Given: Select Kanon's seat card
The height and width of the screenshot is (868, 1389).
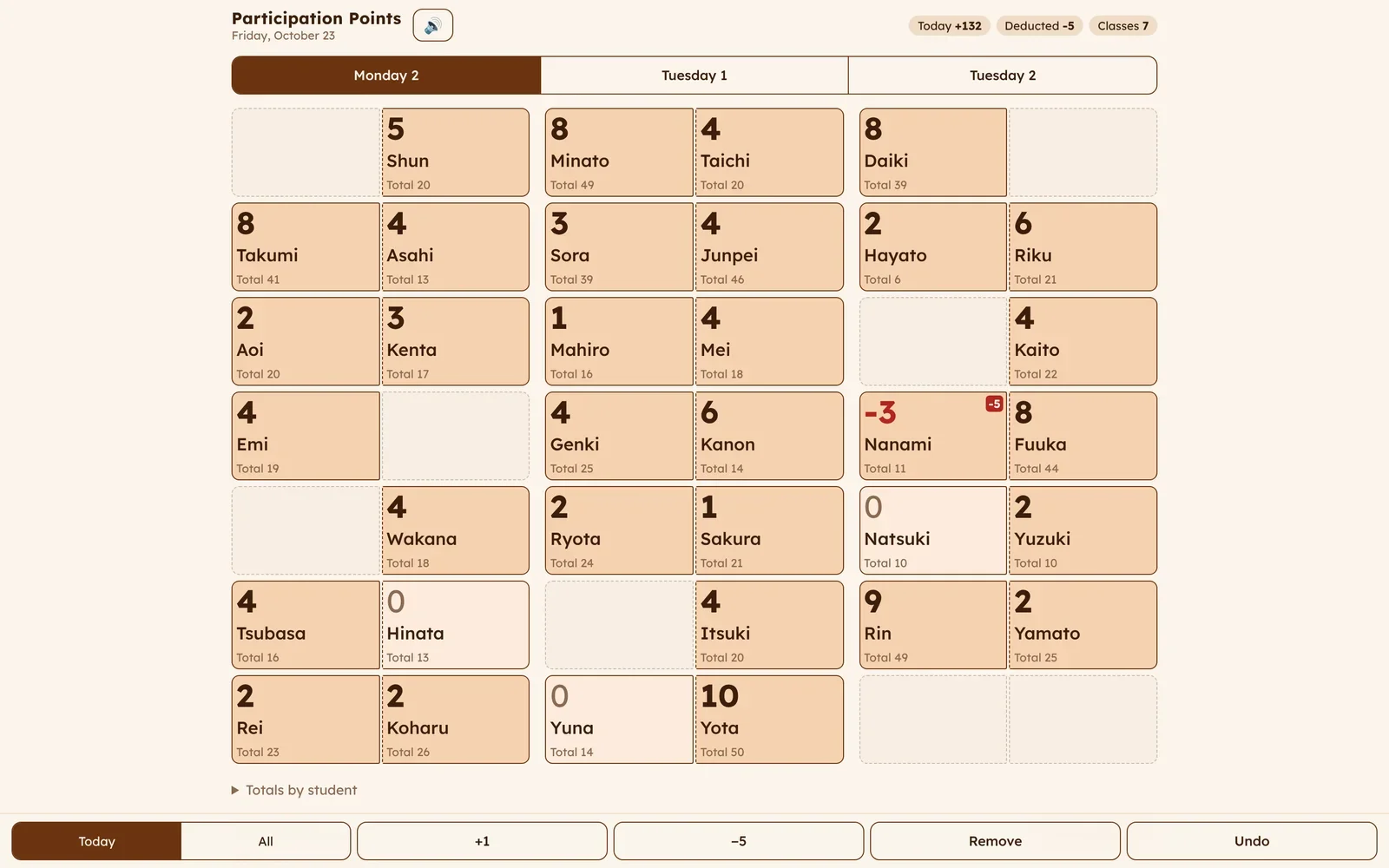Looking at the screenshot, I should (x=769, y=436).
